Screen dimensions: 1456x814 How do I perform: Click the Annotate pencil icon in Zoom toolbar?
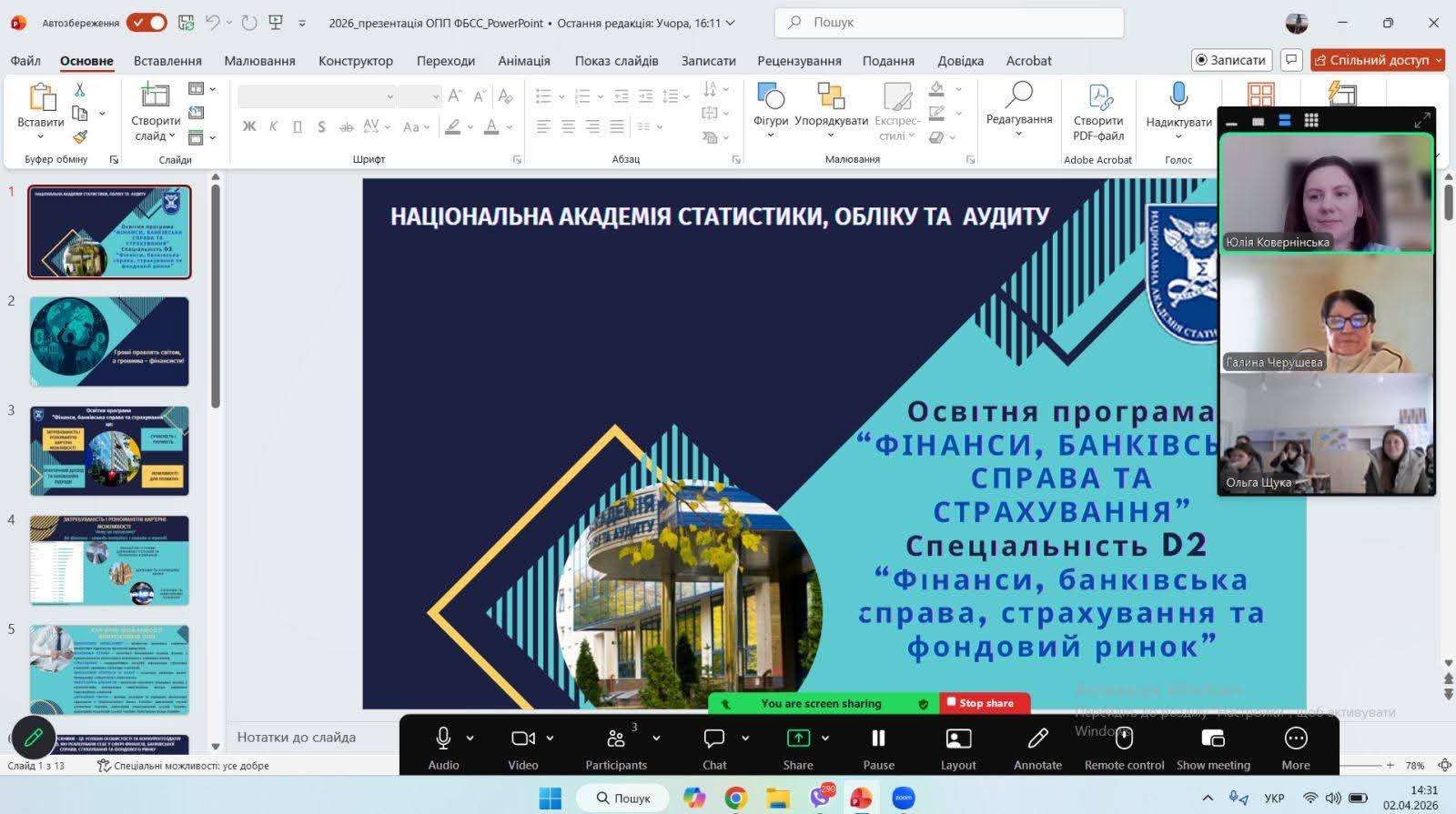(x=1037, y=739)
